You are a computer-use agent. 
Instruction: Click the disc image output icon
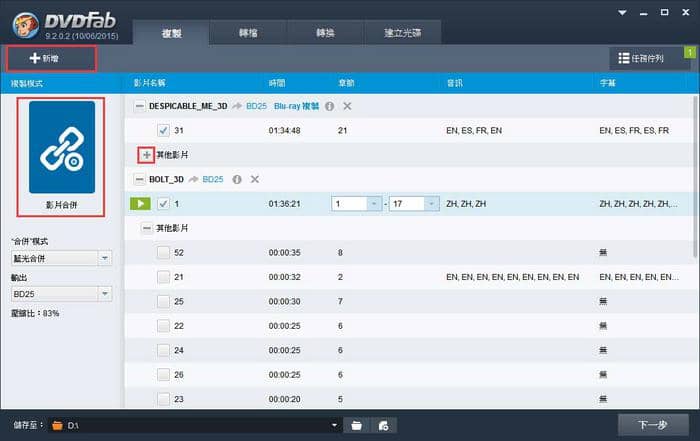[383, 425]
